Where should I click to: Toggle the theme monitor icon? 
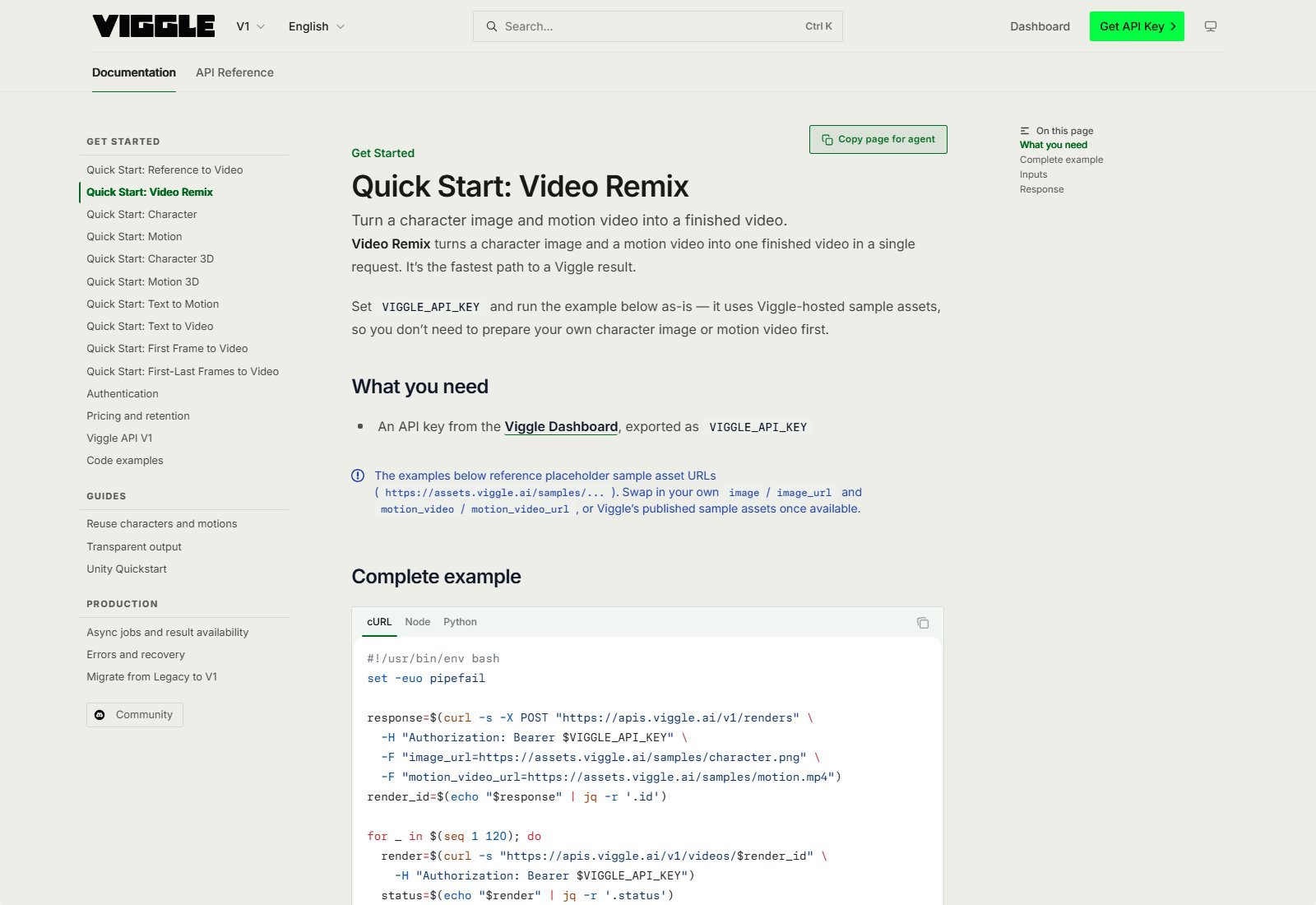[x=1211, y=26]
